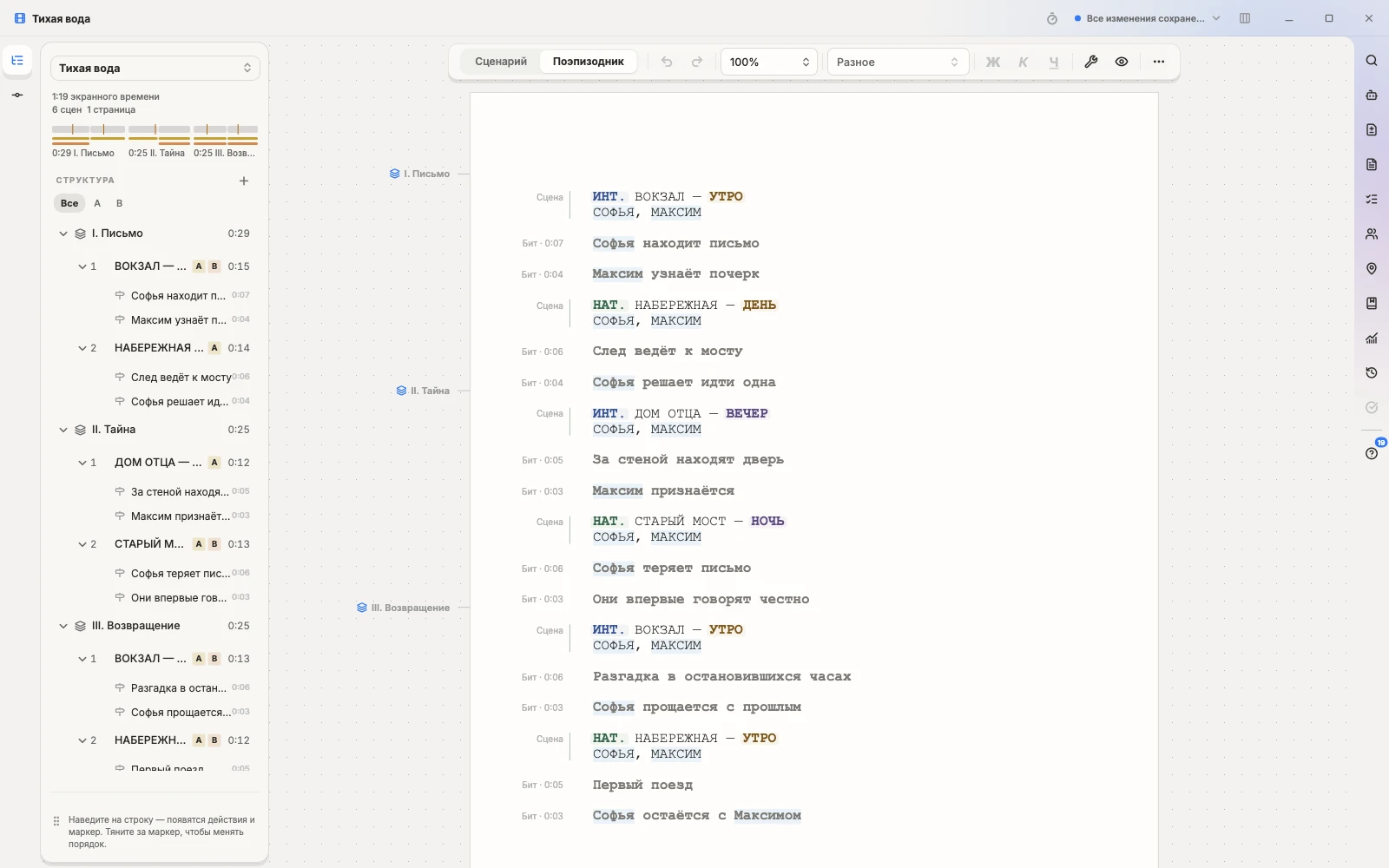Toggle the eye preview visibility
Screen dimensions: 1389x868
[1122, 62]
